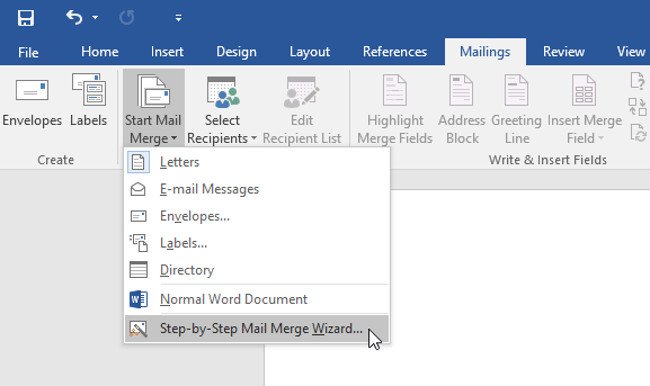Undo the last action
The height and width of the screenshot is (386, 650).
pyautogui.click(x=74, y=17)
